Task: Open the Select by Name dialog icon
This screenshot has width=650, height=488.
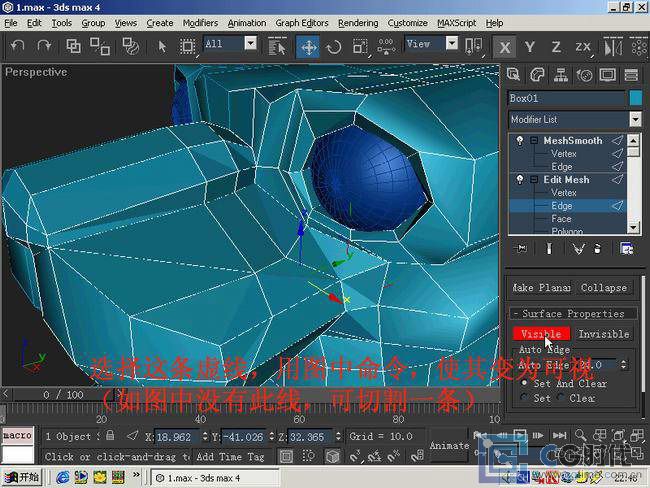Action: [277, 46]
